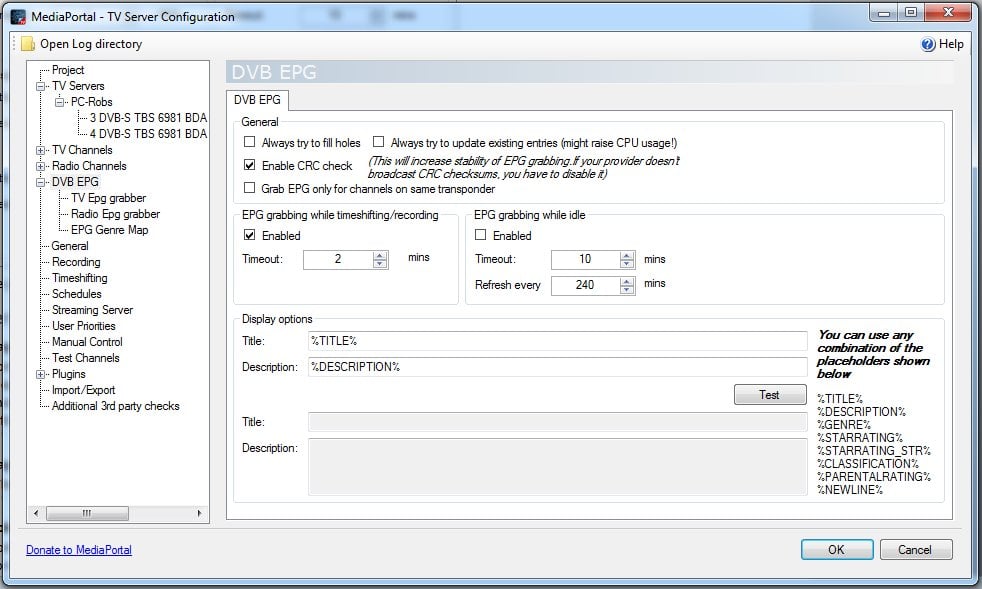
Task: Open Streaming Server settings
Action: (x=92, y=310)
